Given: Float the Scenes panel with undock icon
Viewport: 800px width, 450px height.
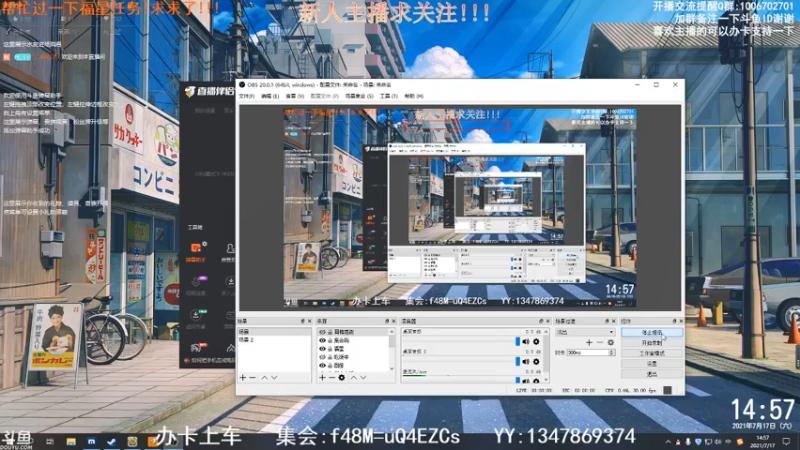Looking at the screenshot, I should point(303,321).
